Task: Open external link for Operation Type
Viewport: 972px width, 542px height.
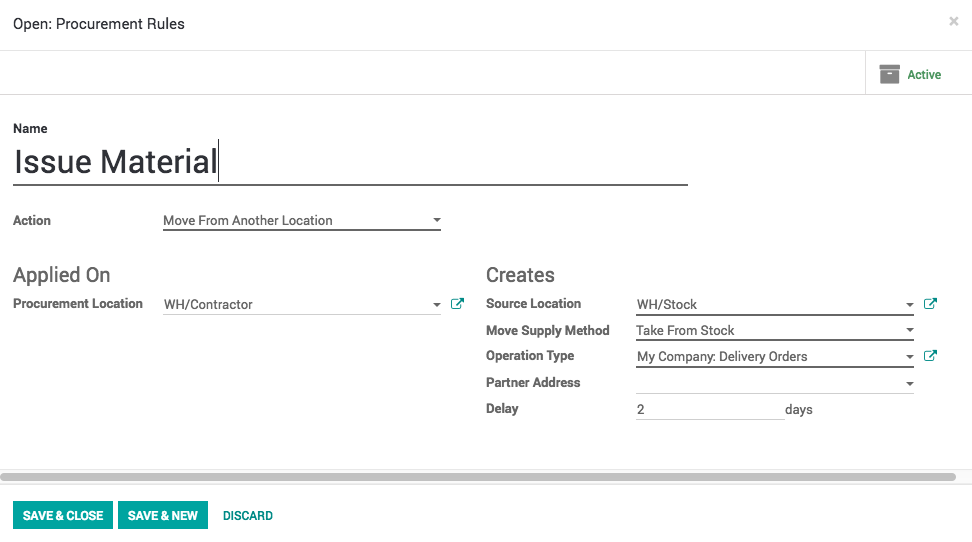Action: (x=930, y=356)
